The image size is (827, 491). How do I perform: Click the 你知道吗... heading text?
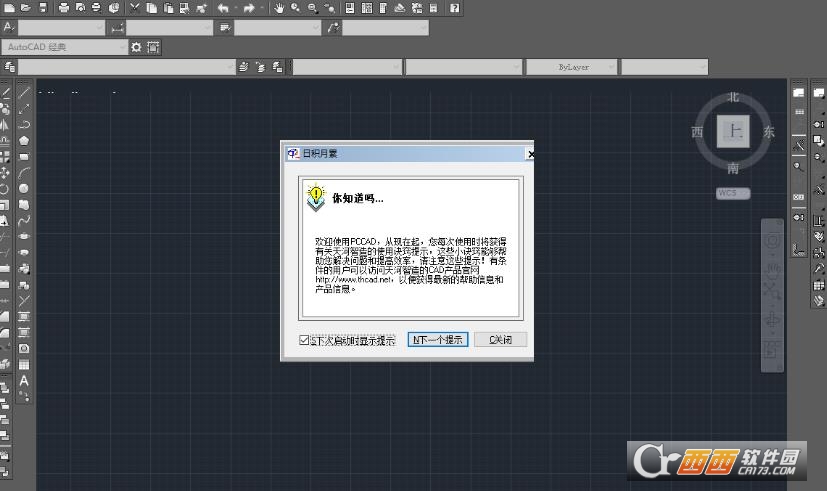358,198
